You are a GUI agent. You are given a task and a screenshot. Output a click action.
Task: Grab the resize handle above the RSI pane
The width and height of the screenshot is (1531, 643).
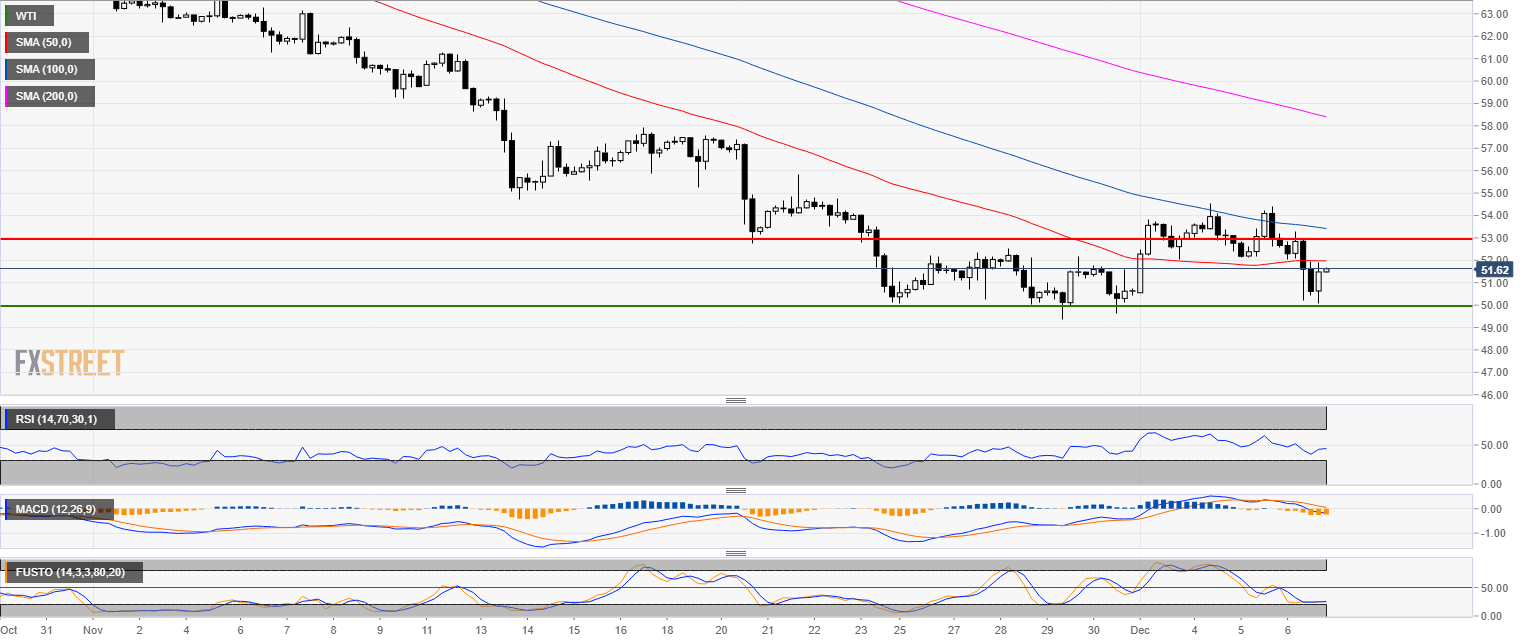tap(736, 400)
